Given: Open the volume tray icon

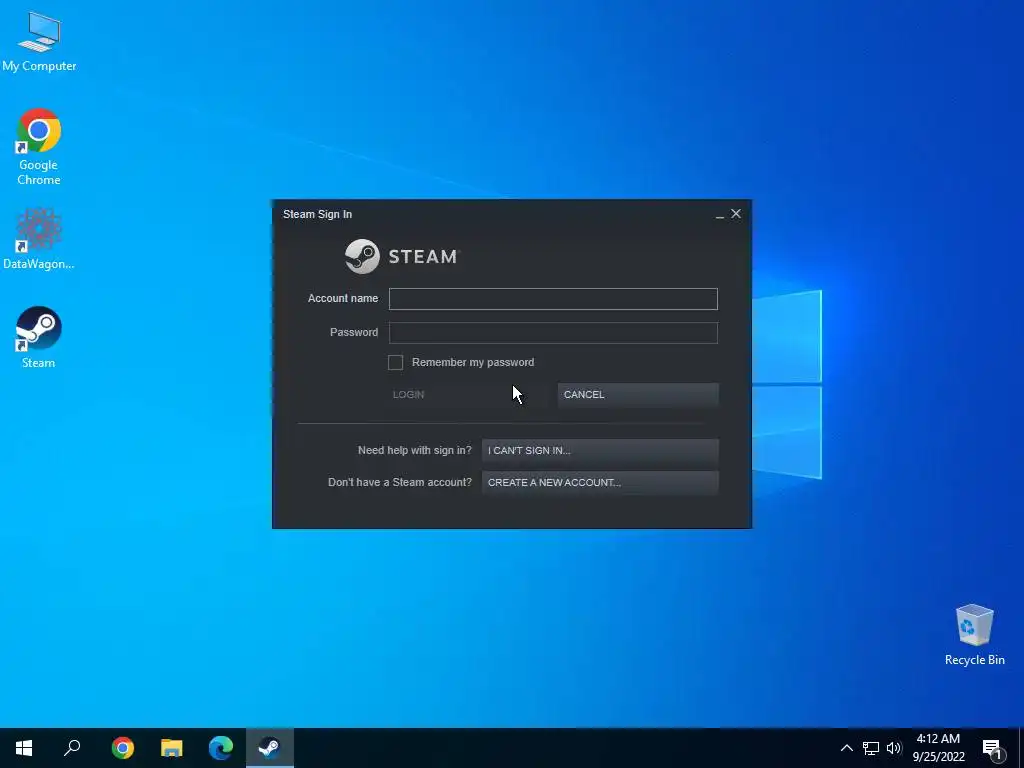Looking at the screenshot, I should coord(894,748).
